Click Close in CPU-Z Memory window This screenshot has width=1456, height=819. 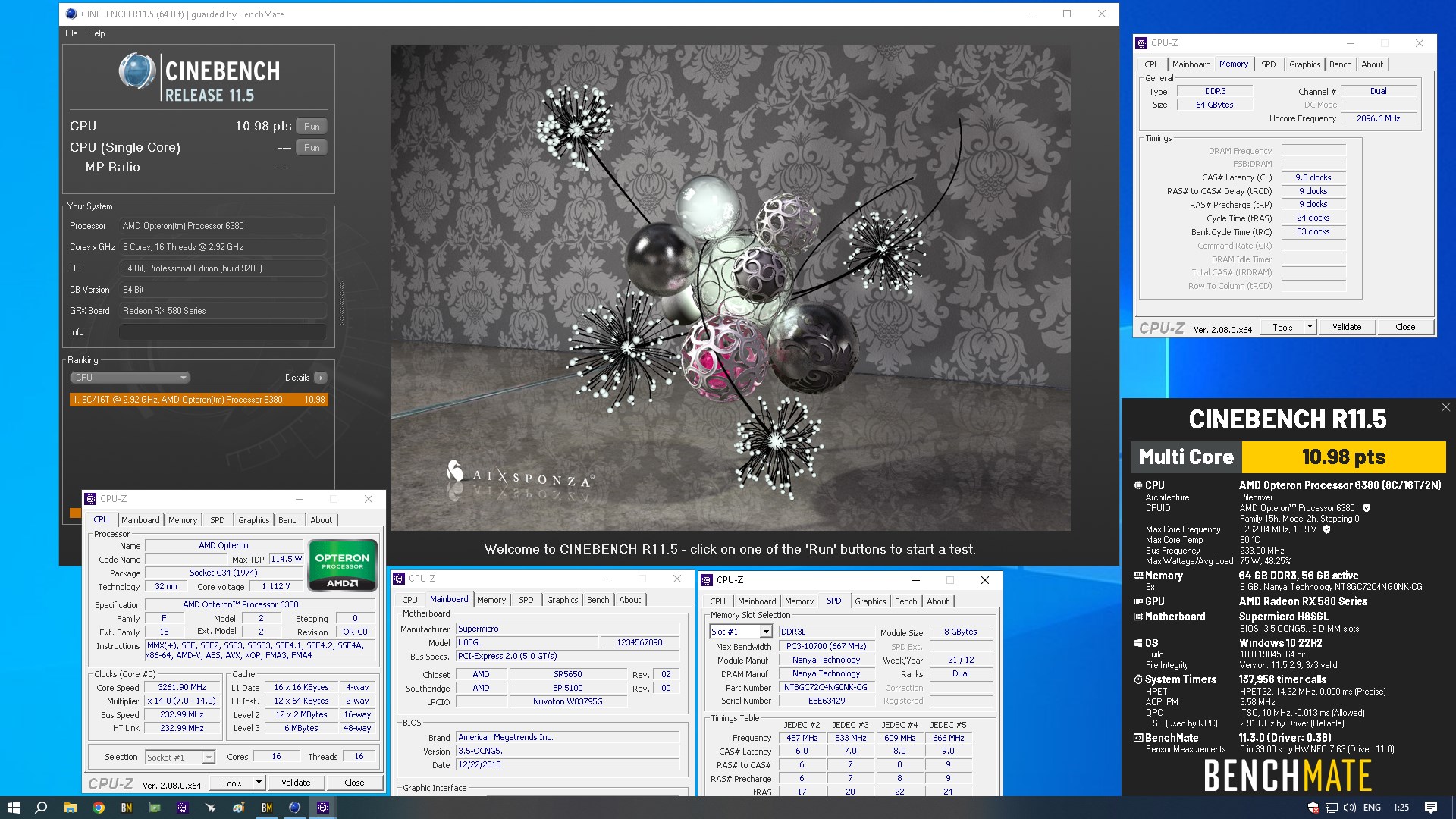(1405, 327)
